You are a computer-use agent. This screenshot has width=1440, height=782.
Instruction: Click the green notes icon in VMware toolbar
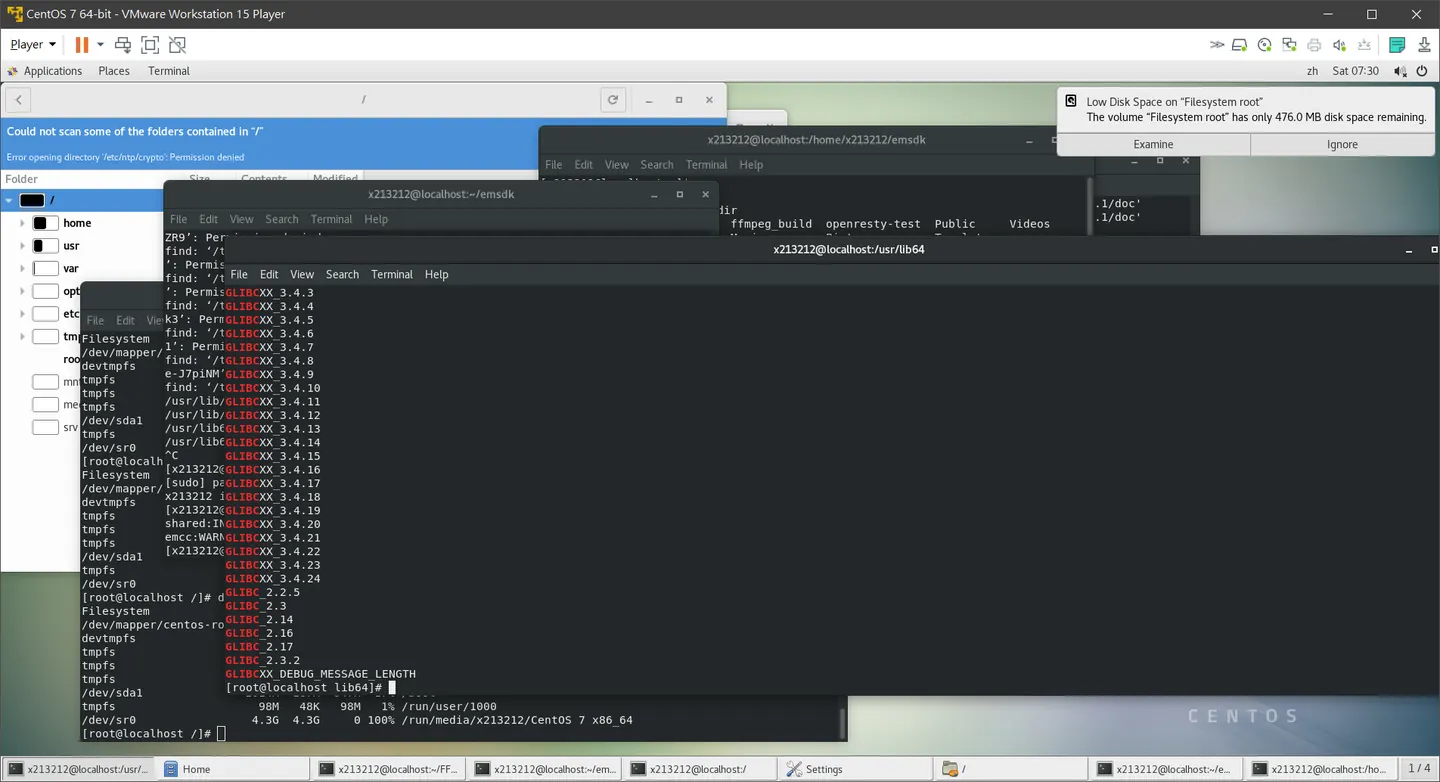1398,45
